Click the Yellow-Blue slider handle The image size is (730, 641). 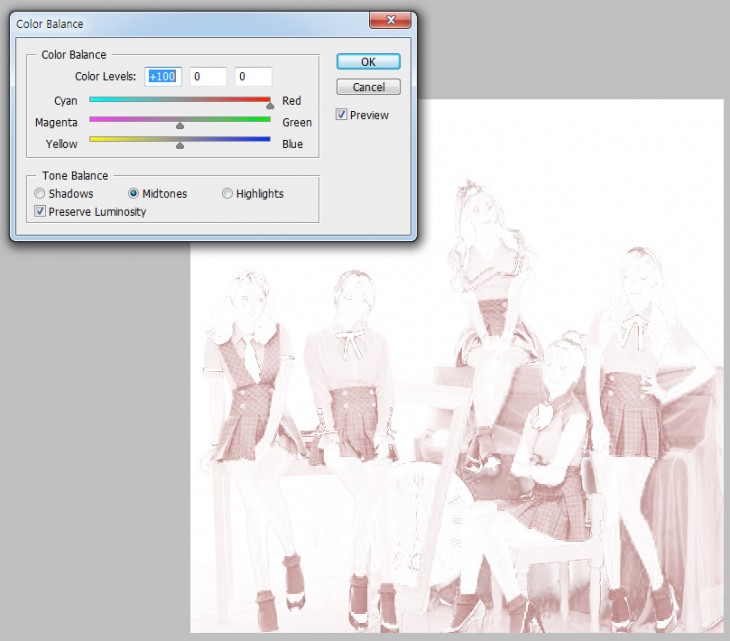click(x=180, y=147)
